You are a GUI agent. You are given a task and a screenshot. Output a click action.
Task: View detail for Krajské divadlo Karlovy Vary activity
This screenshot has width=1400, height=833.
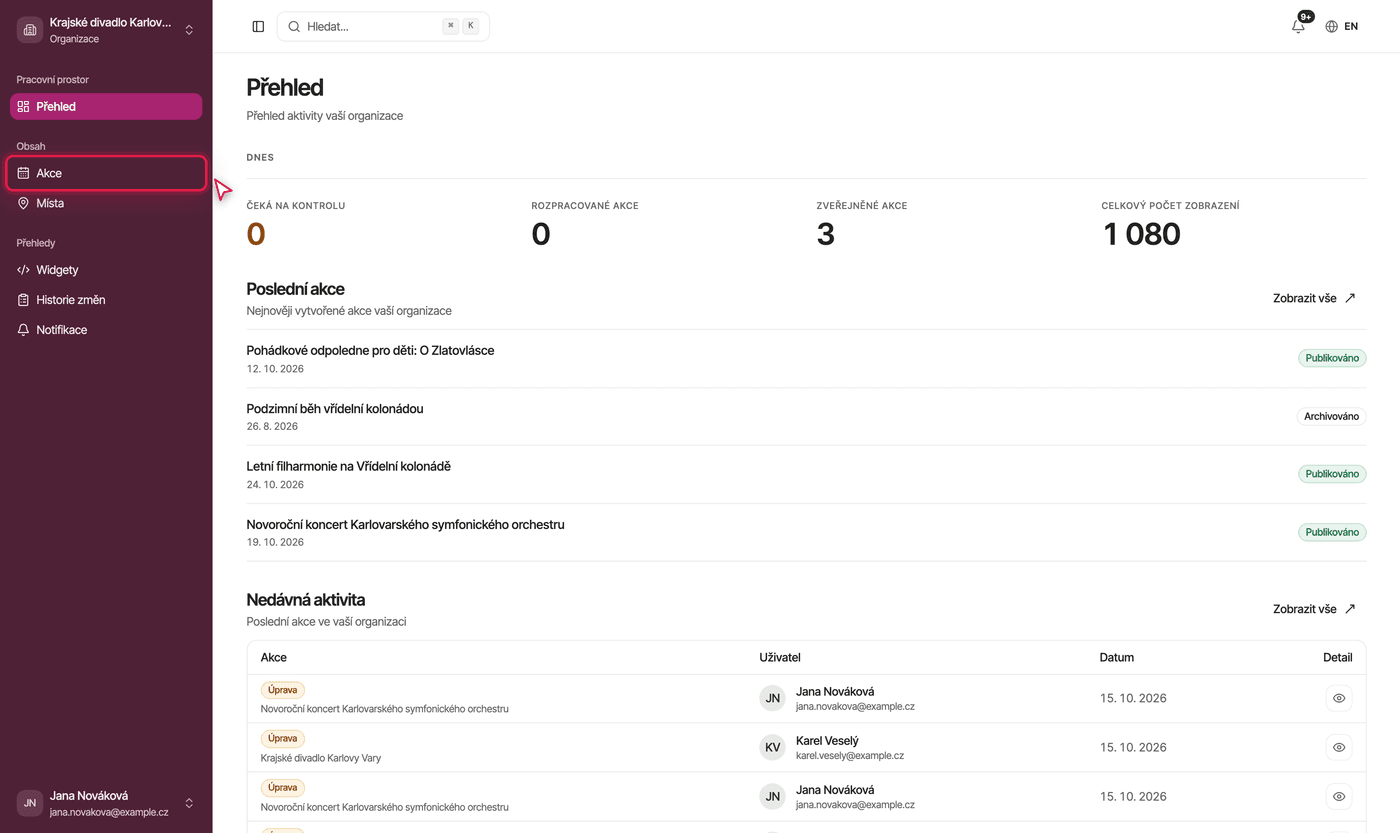(1339, 747)
